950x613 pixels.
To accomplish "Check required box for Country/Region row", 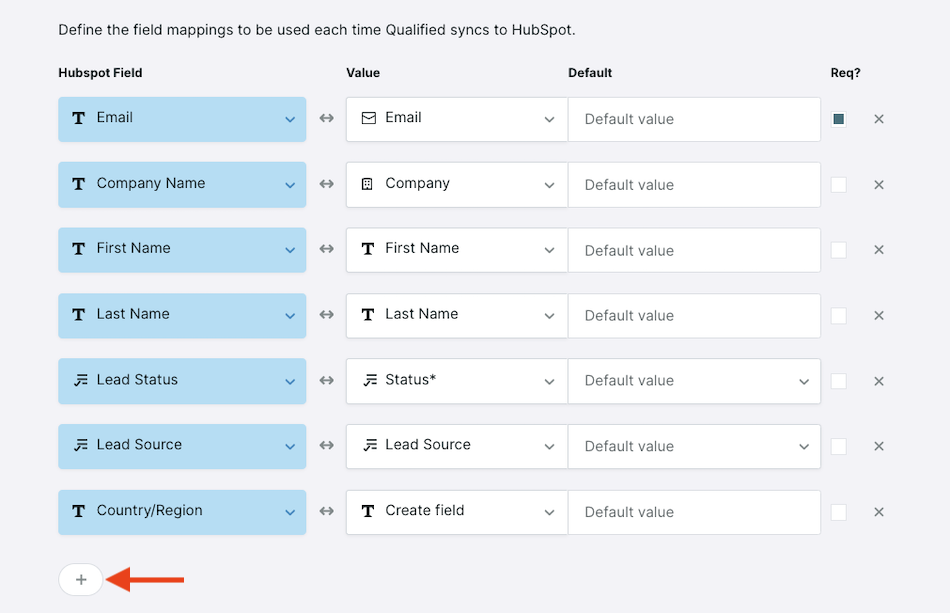I will click(x=839, y=512).
